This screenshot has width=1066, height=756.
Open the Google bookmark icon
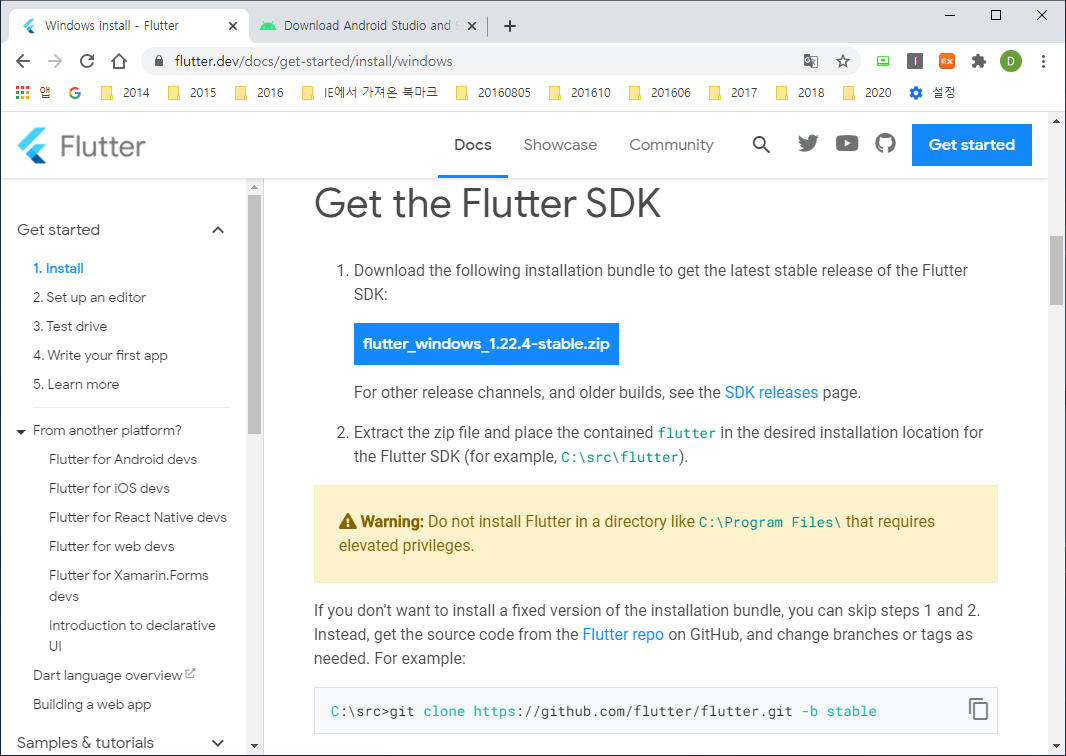75,92
